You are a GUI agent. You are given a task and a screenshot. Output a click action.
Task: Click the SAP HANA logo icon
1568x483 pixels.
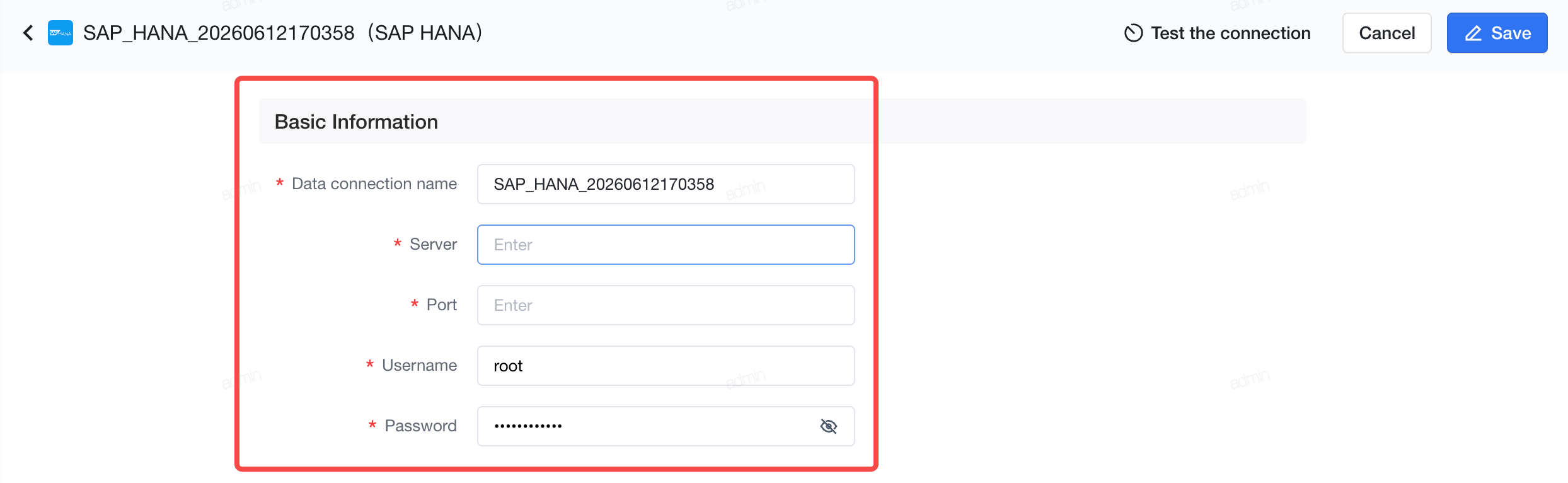click(61, 33)
